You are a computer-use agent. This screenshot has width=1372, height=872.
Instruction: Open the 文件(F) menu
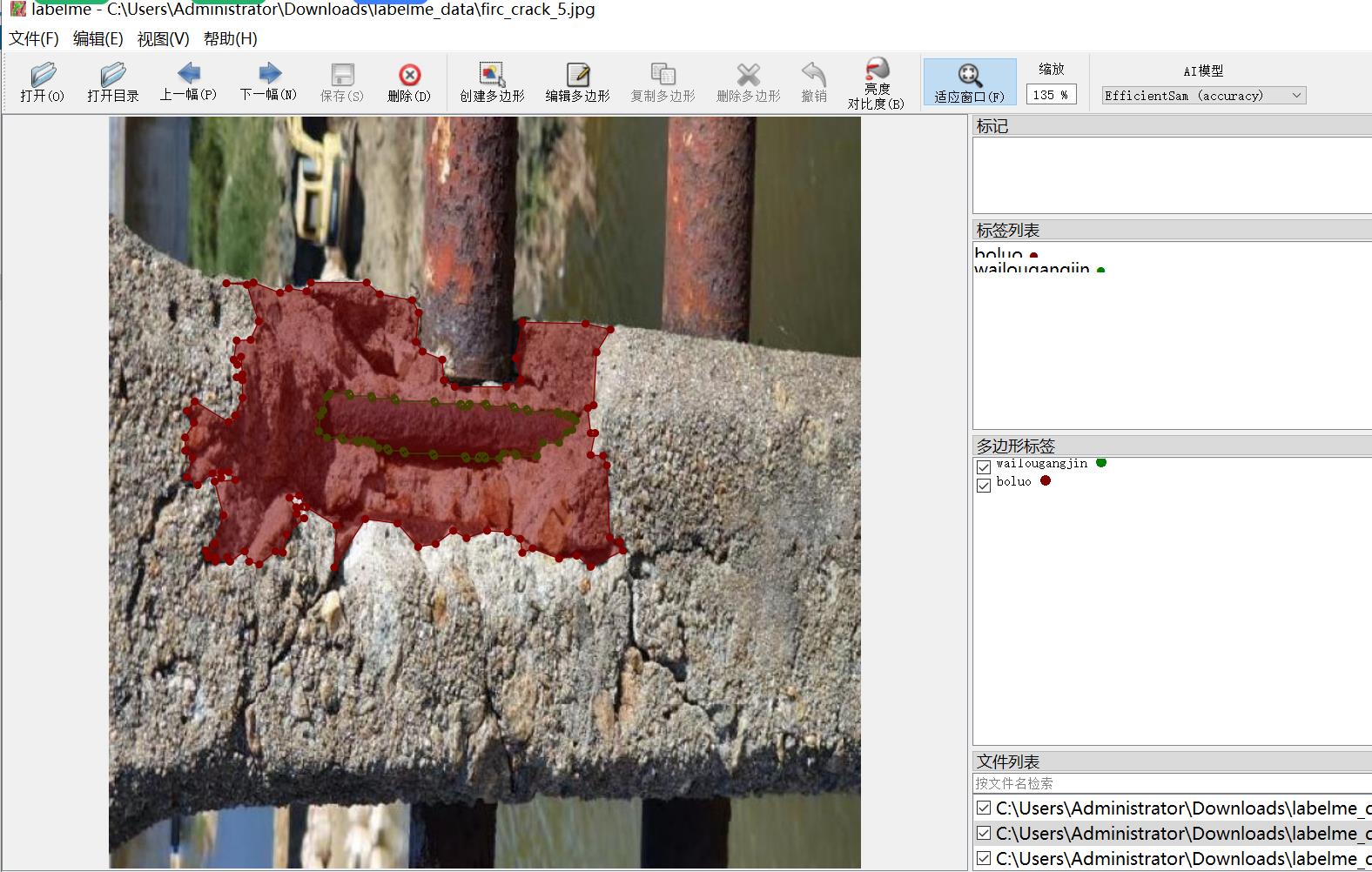pyautogui.click(x=34, y=39)
